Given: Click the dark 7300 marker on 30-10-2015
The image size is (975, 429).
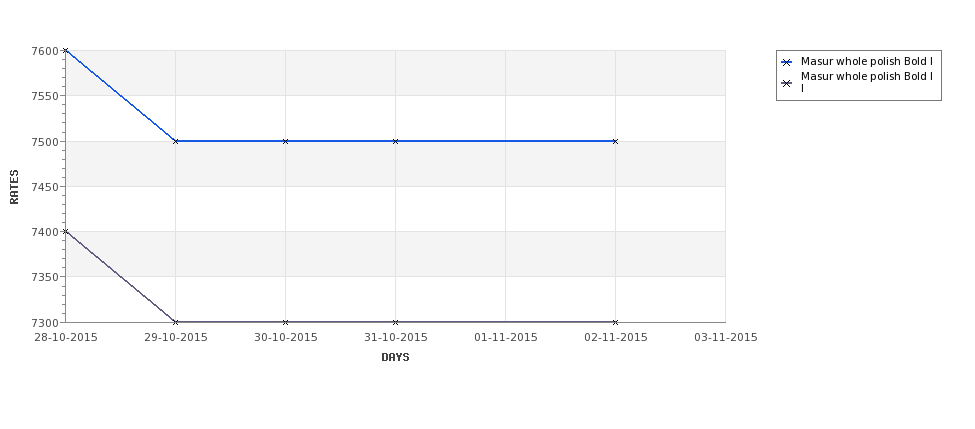Looking at the screenshot, I should 285,322.
